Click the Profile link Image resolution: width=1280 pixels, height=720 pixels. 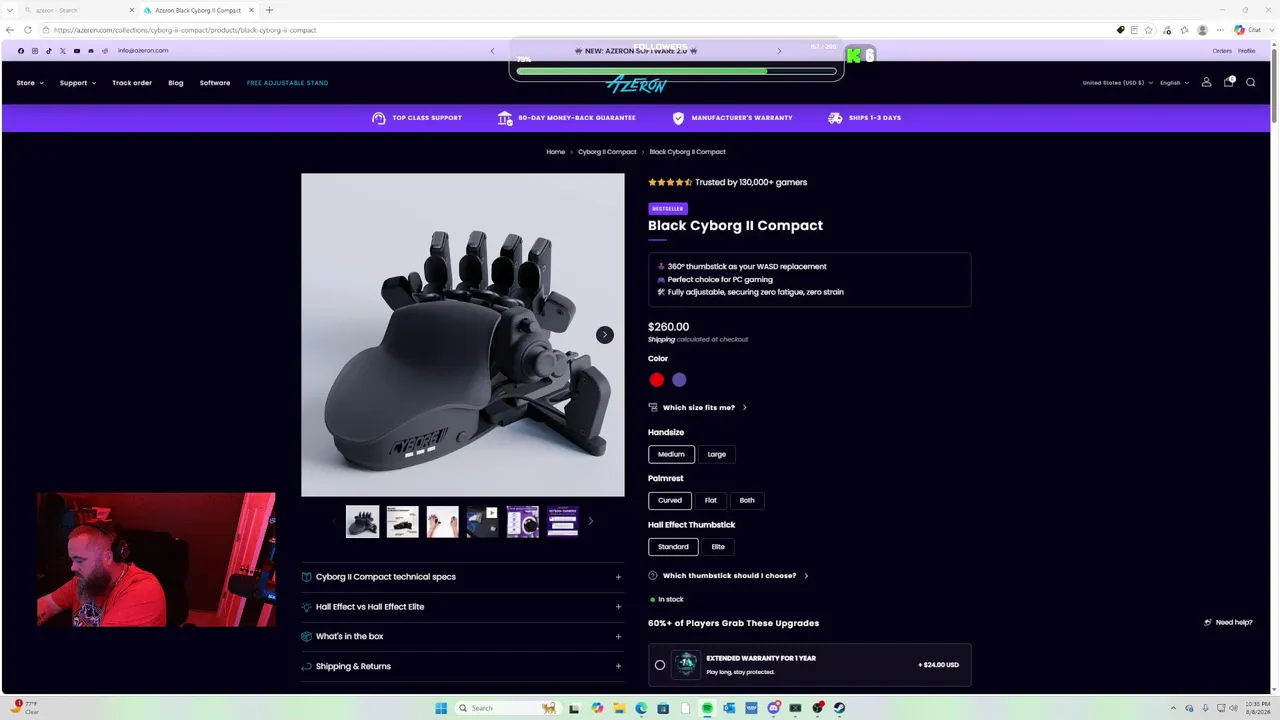tap(1246, 51)
